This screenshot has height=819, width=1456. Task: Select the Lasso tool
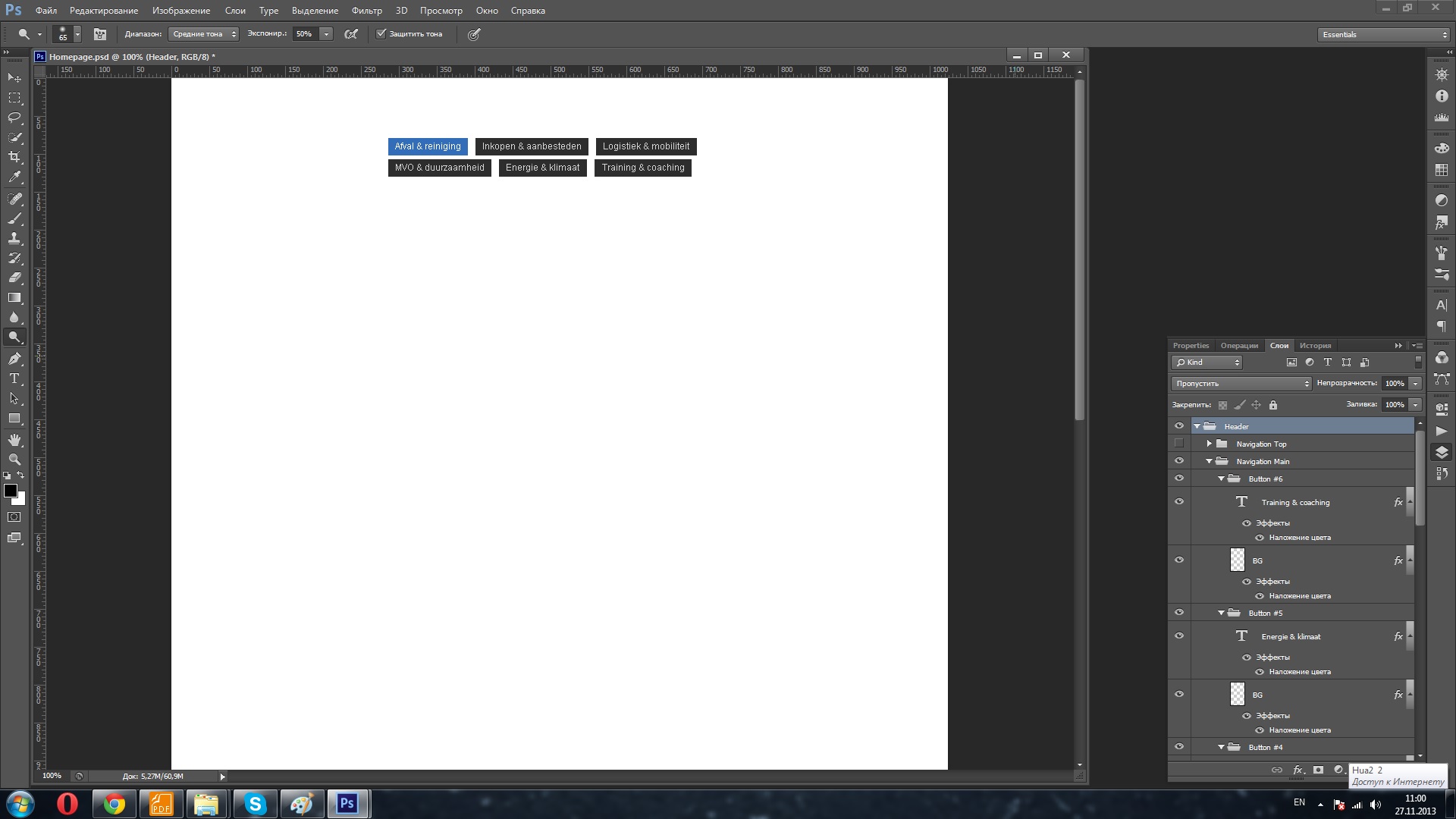click(14, 118)
